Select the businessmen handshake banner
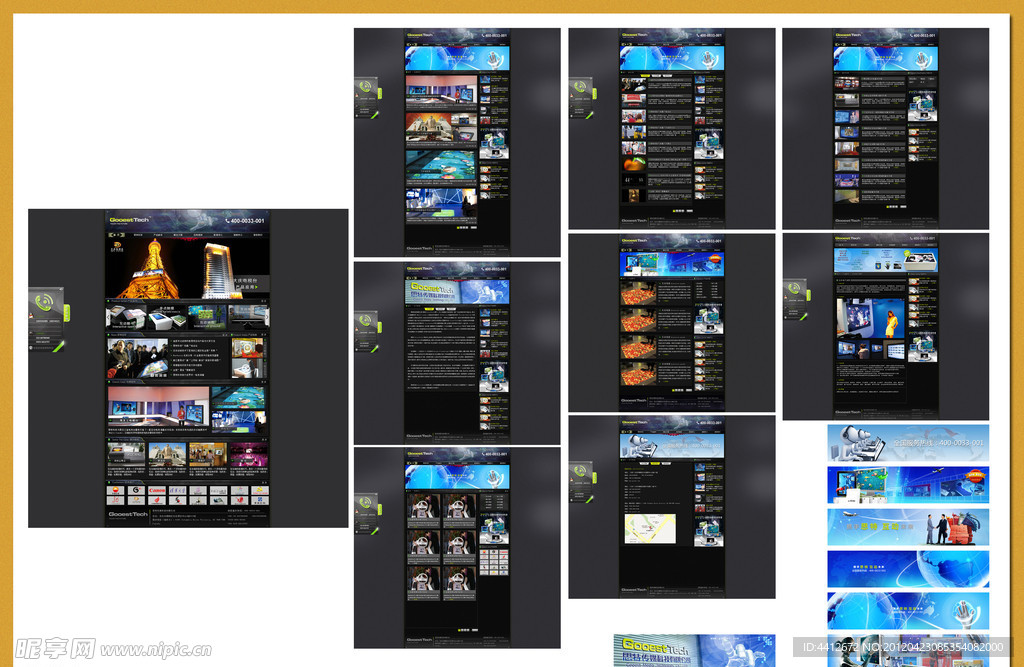 (x=907, y=527)
